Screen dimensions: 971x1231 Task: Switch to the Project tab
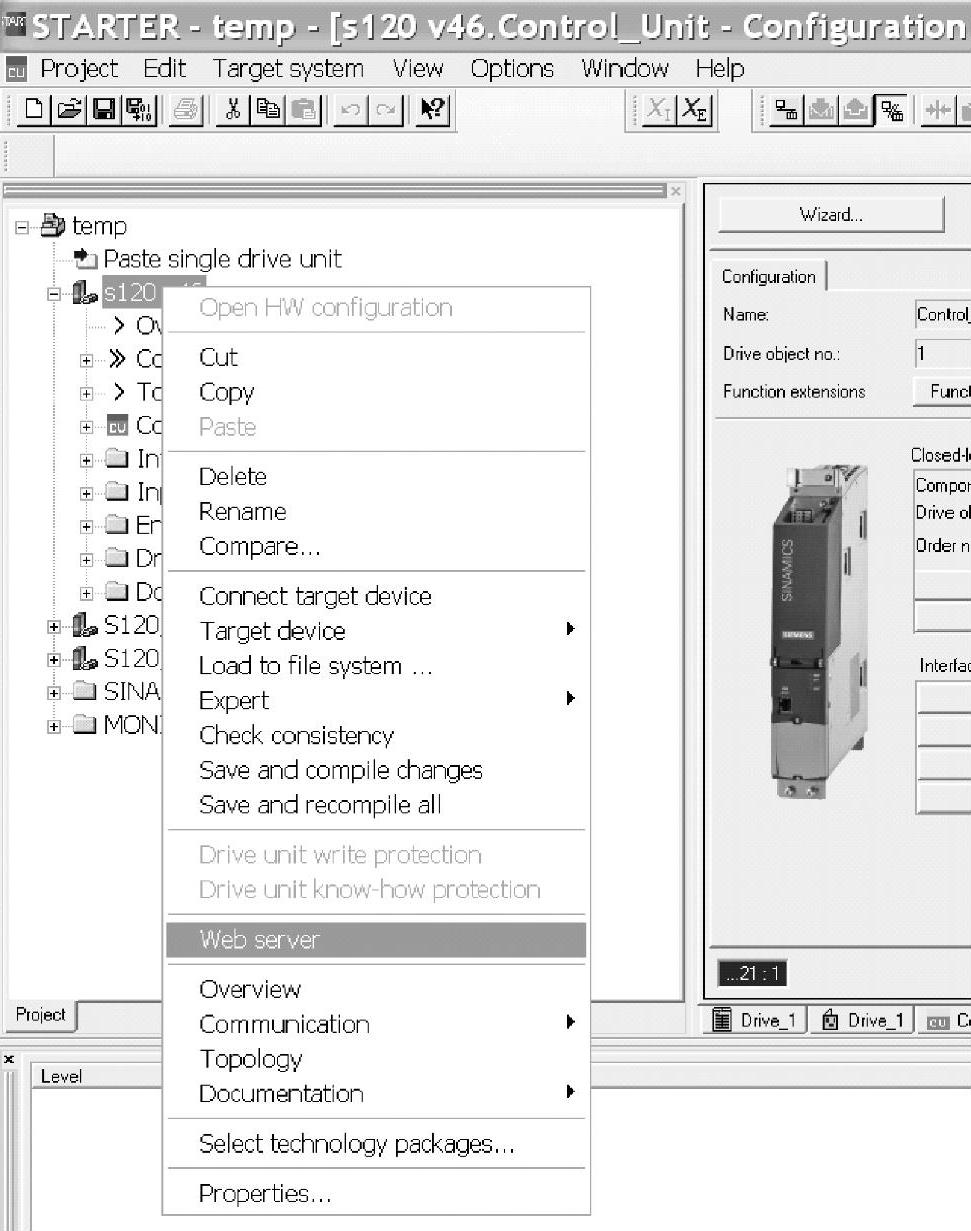click(x=41, y=1015)
